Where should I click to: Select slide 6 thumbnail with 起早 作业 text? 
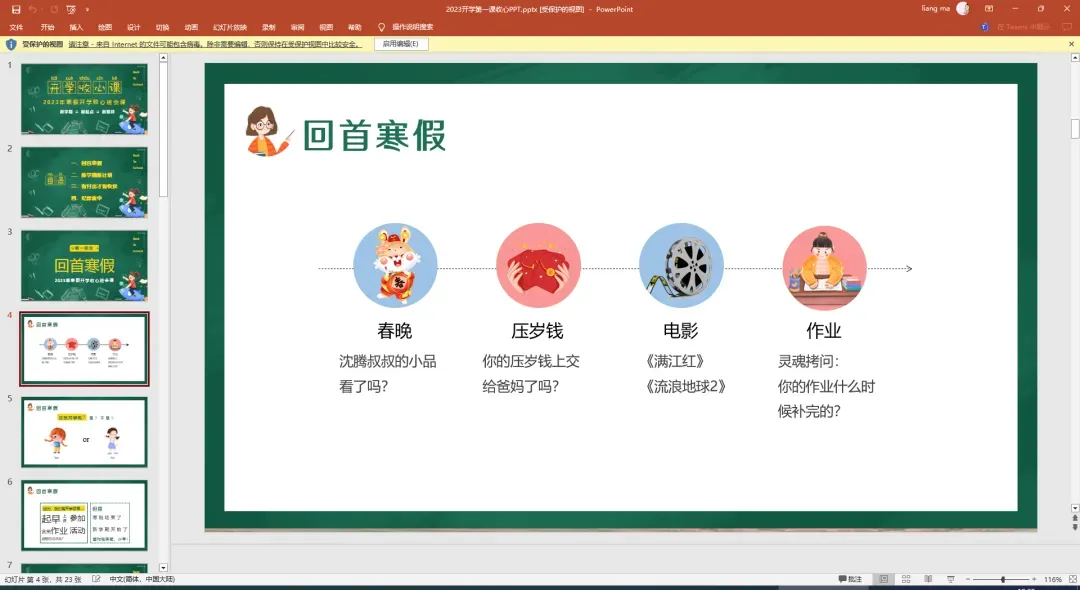click(84, 516)
